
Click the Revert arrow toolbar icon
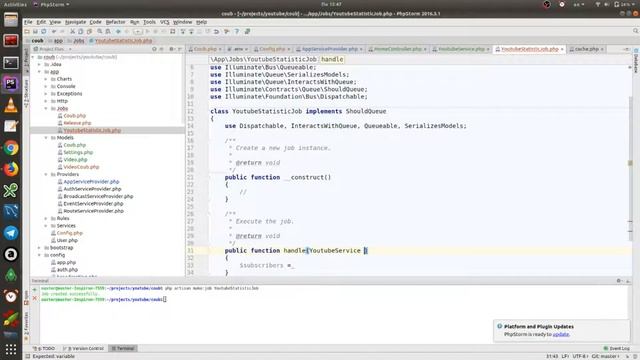coord(216,31)
